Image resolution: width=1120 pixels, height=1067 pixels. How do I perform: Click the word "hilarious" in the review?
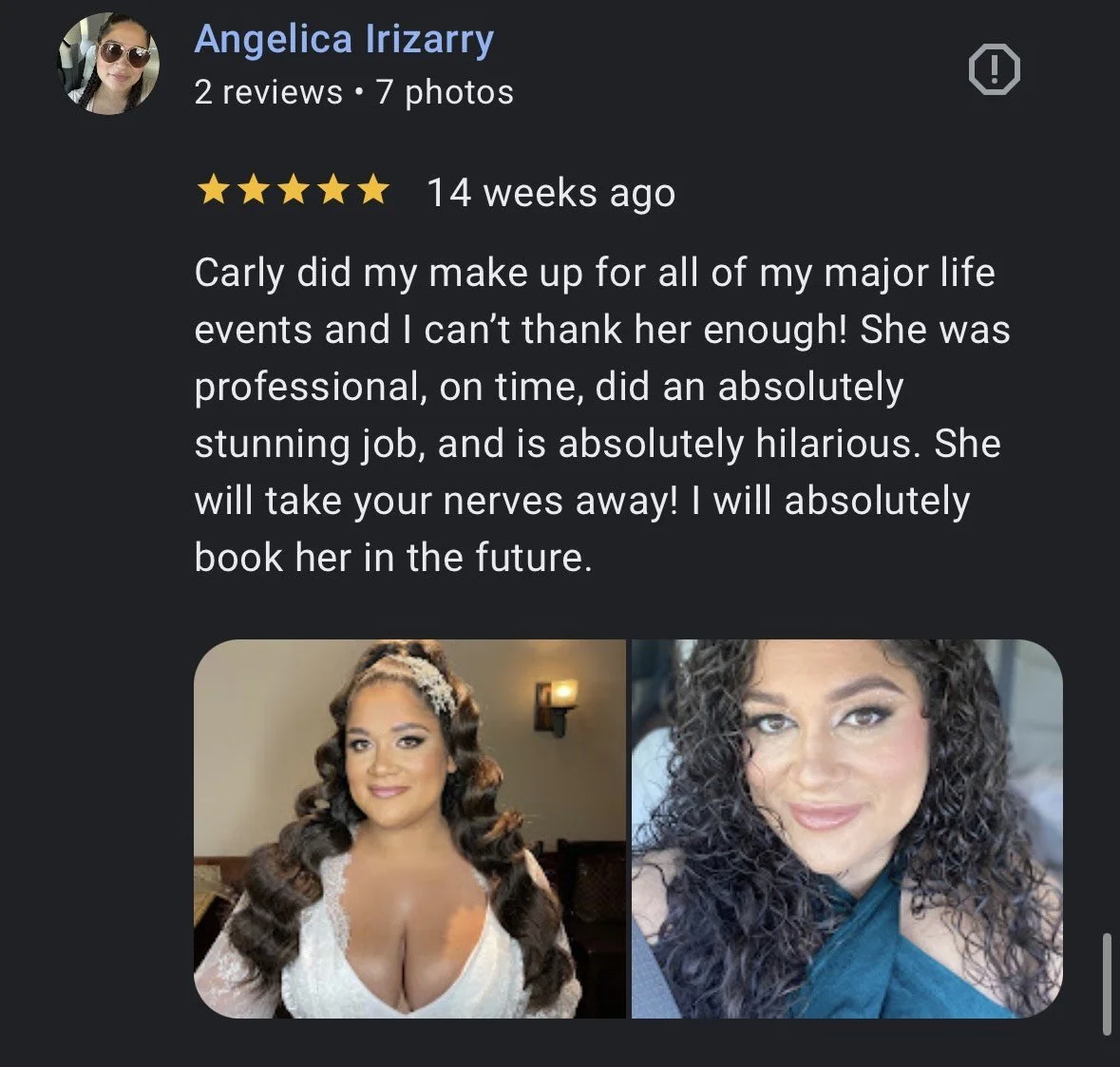833,444
